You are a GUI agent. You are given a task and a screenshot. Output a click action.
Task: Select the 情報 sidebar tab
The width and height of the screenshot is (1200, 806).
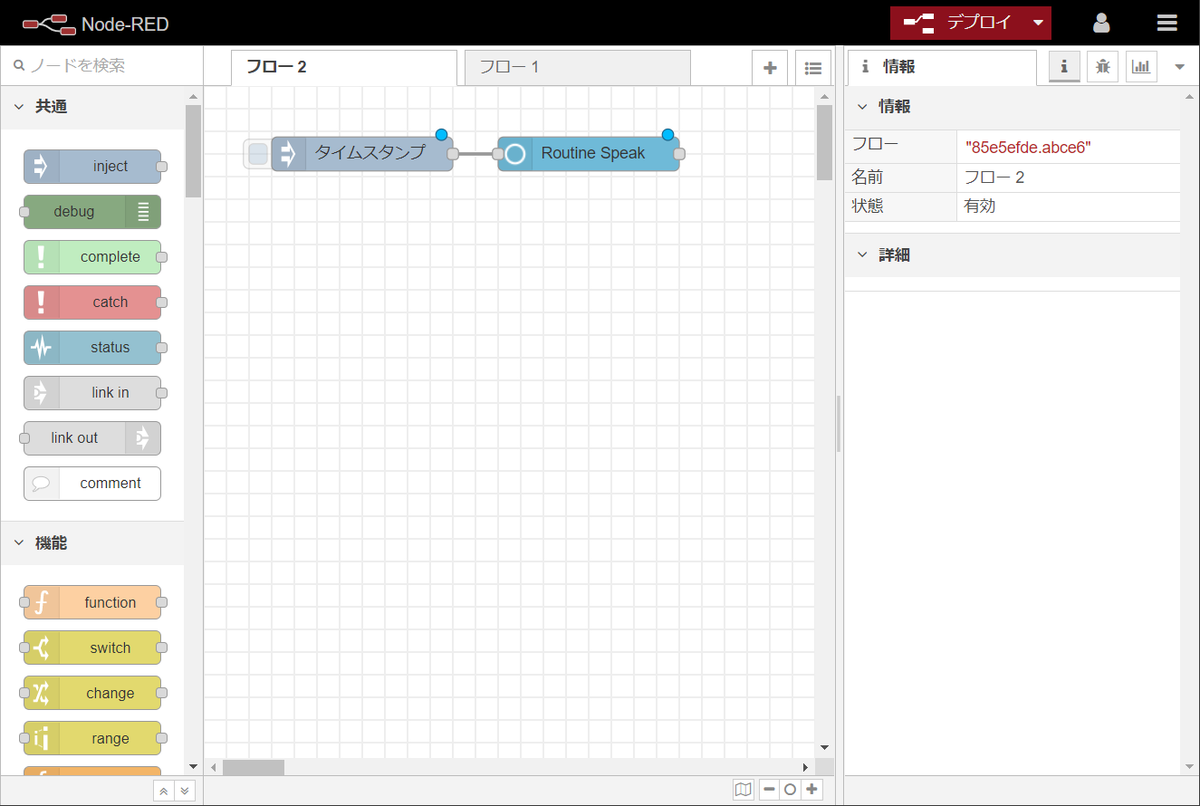(x=942, y=68)
